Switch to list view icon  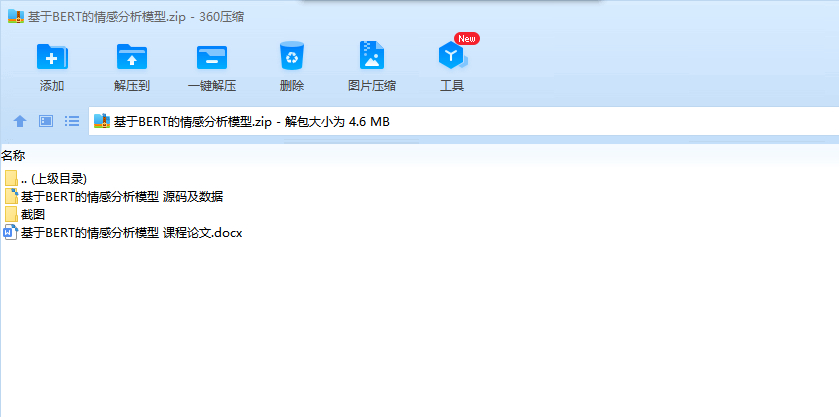pyautogui.click(x=72, y=121)
